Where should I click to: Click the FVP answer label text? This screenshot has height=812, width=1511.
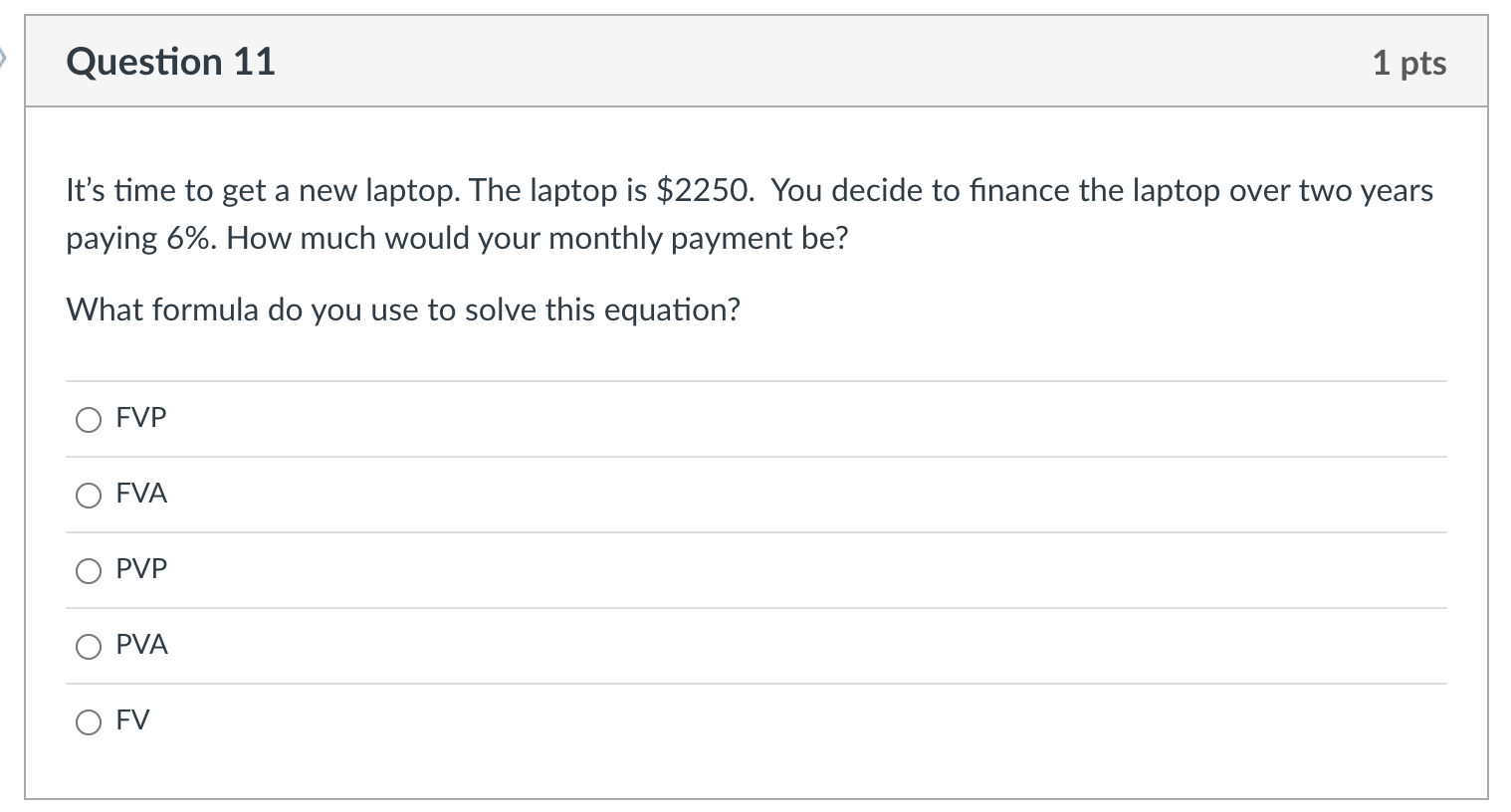click(x=140, y=418)
